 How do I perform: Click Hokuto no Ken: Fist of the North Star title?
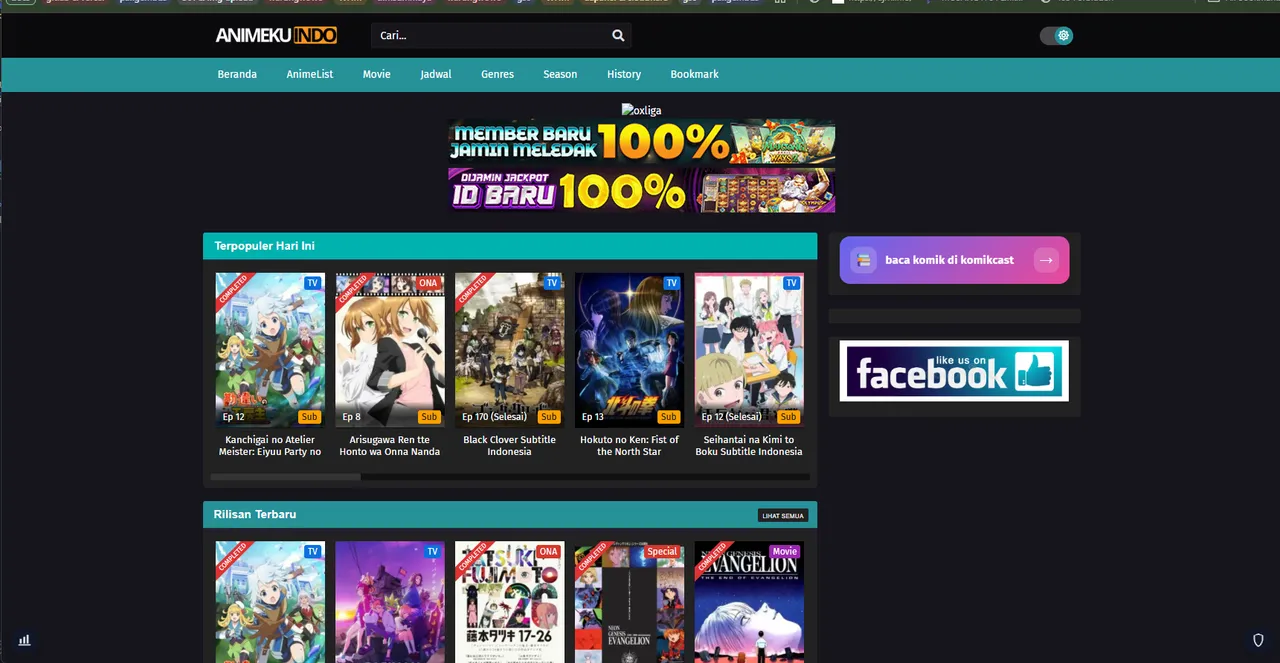pyautogui.click(x=629, y=446)
